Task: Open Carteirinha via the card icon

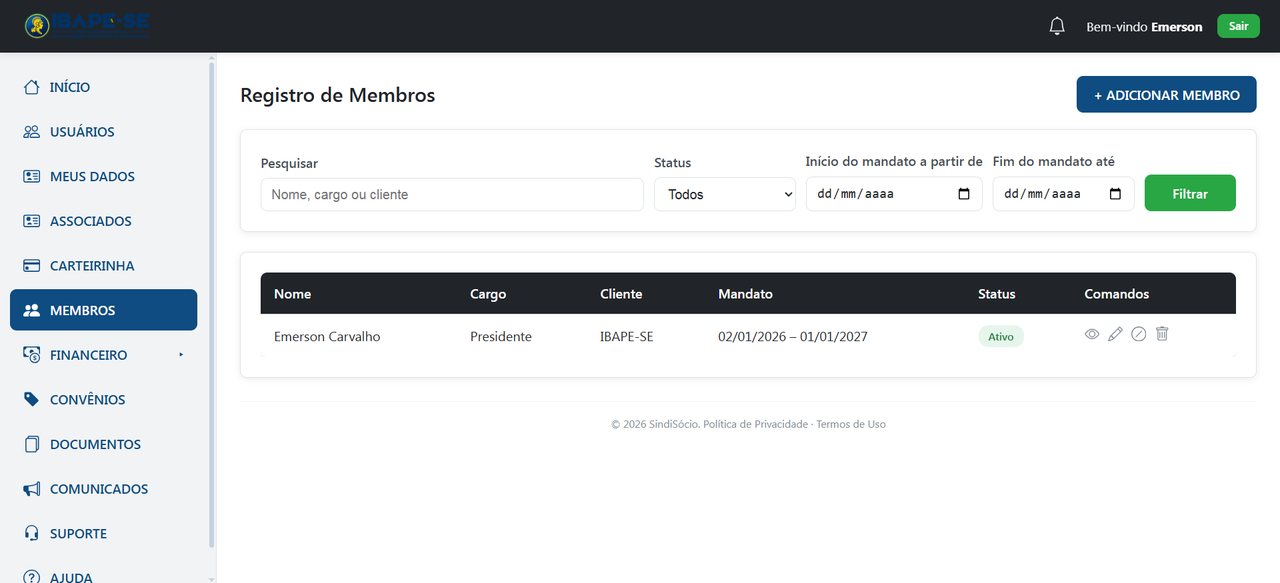Action: coord(32,266)
